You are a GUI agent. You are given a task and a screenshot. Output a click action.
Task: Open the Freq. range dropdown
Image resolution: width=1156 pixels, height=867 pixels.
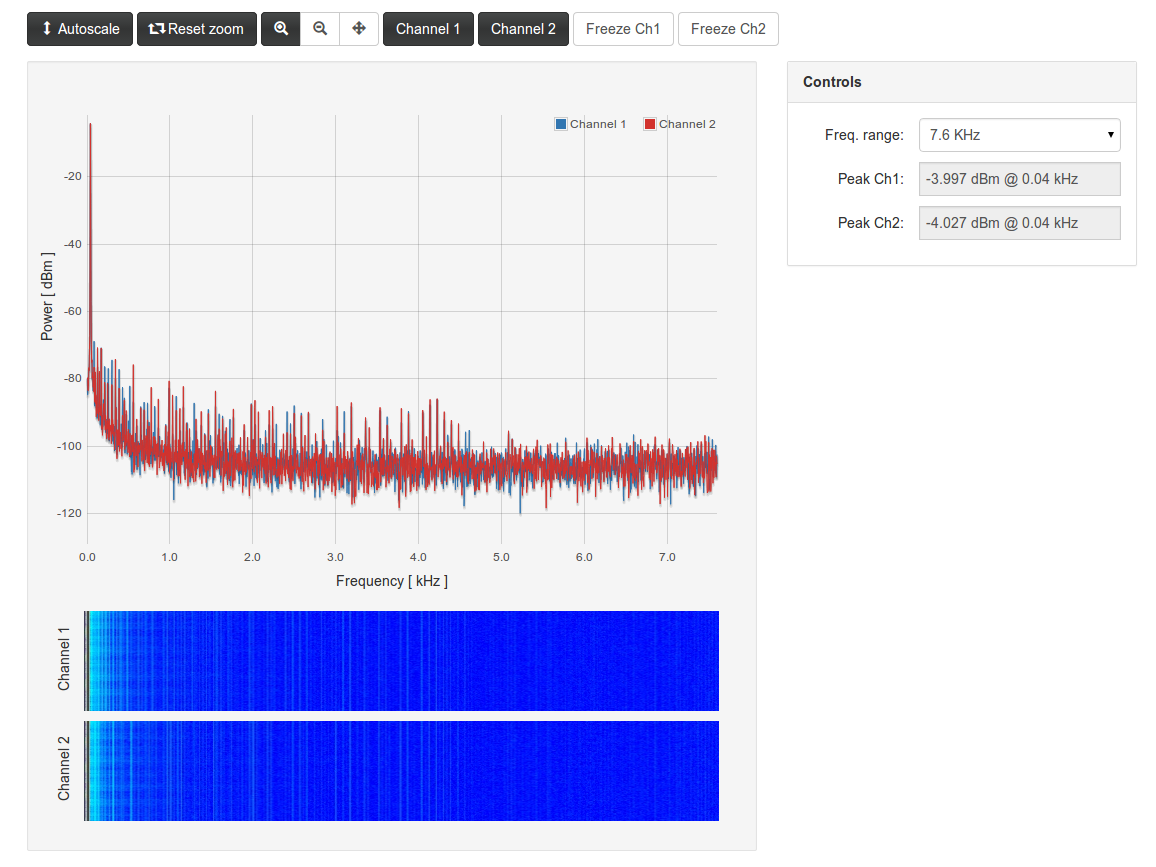[1019, 135]
